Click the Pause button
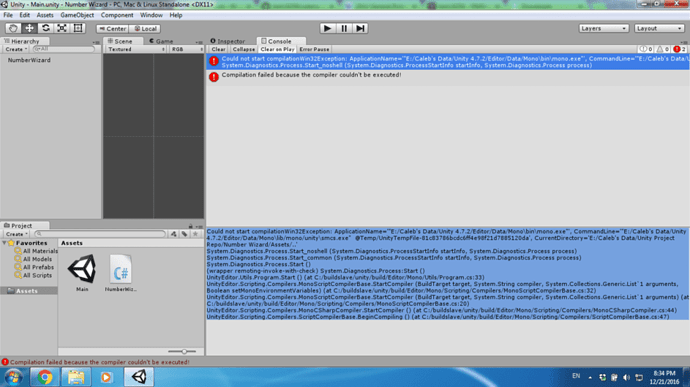 [x=344, y=28]
